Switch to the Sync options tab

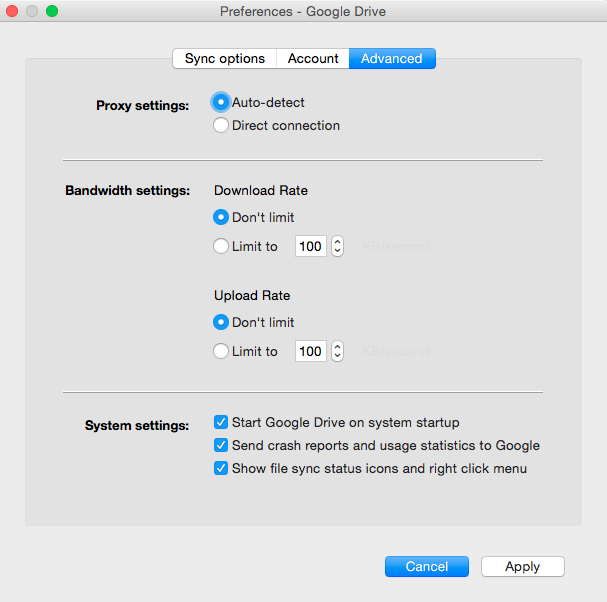(225, 58)
